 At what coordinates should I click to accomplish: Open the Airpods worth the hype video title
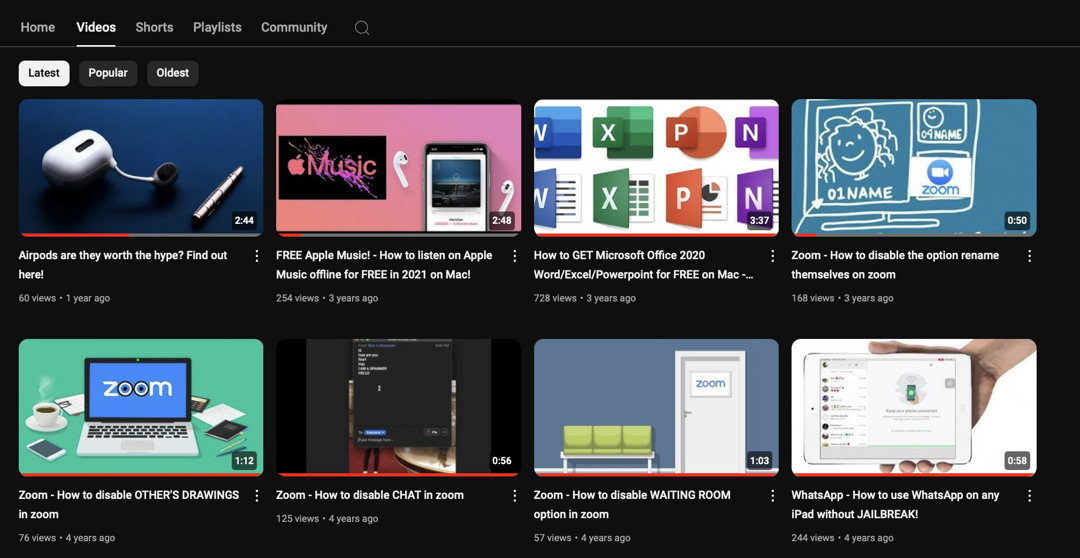click(122, 256)
